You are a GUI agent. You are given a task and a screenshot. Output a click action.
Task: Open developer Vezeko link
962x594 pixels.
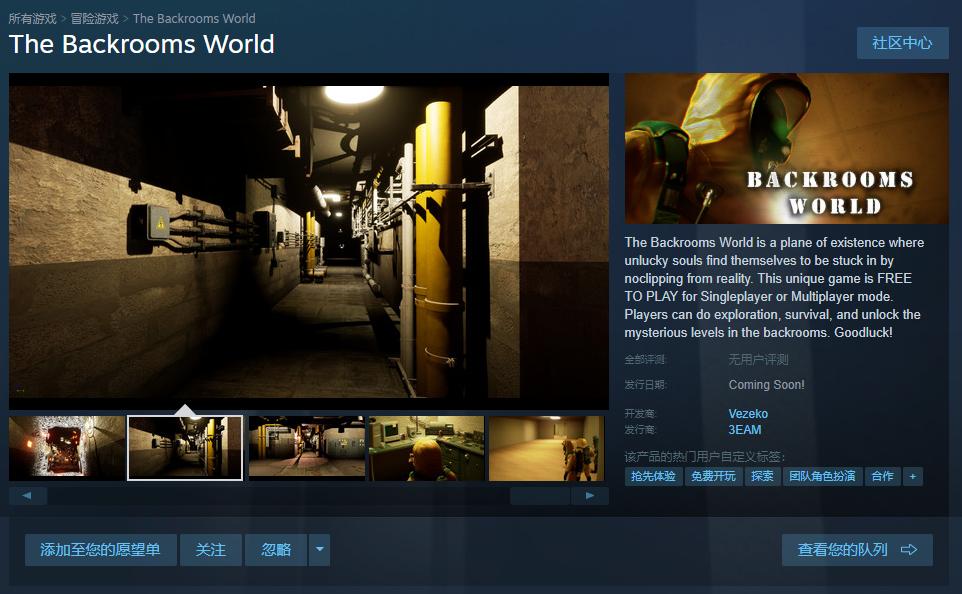(x=748, y=414)
